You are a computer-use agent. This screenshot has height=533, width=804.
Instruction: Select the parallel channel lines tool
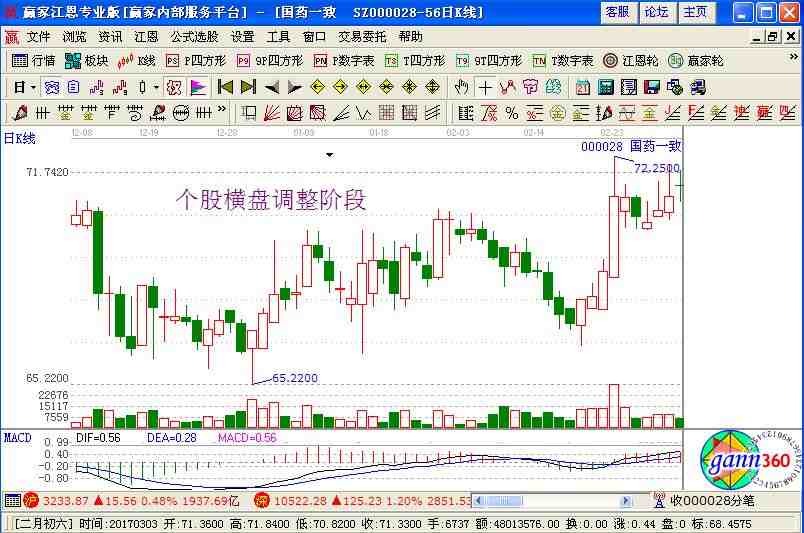pos(432,113)
